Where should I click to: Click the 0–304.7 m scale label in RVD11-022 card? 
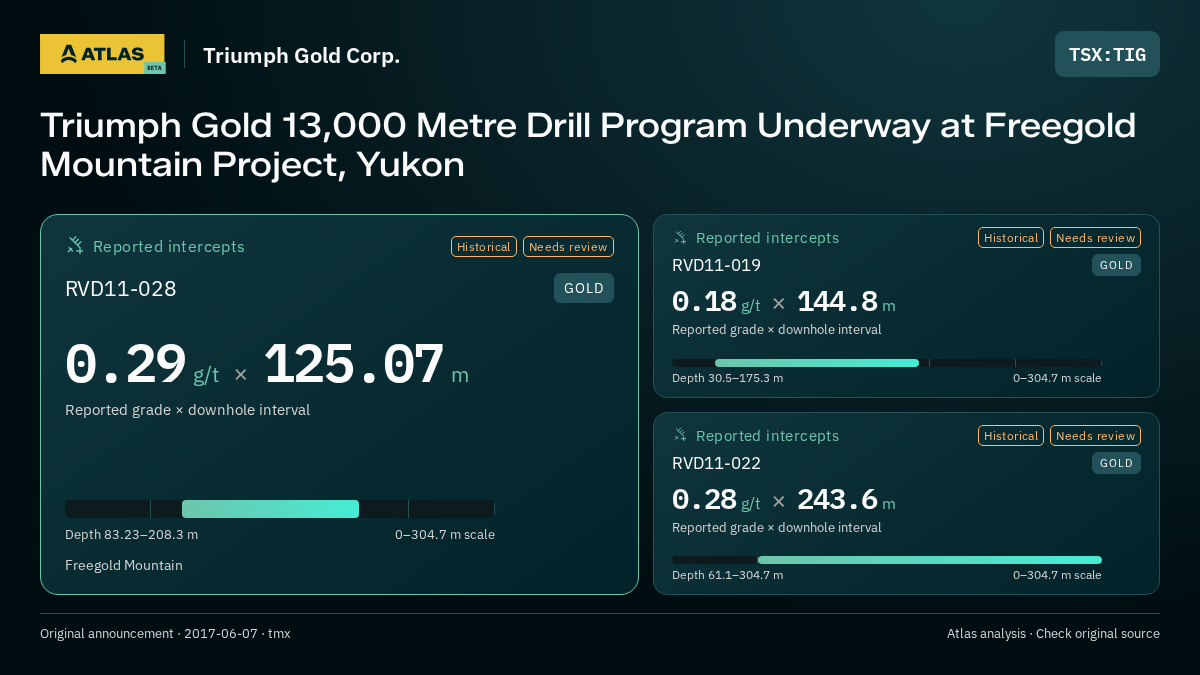pyautogui.click(x=1057, y=575)
